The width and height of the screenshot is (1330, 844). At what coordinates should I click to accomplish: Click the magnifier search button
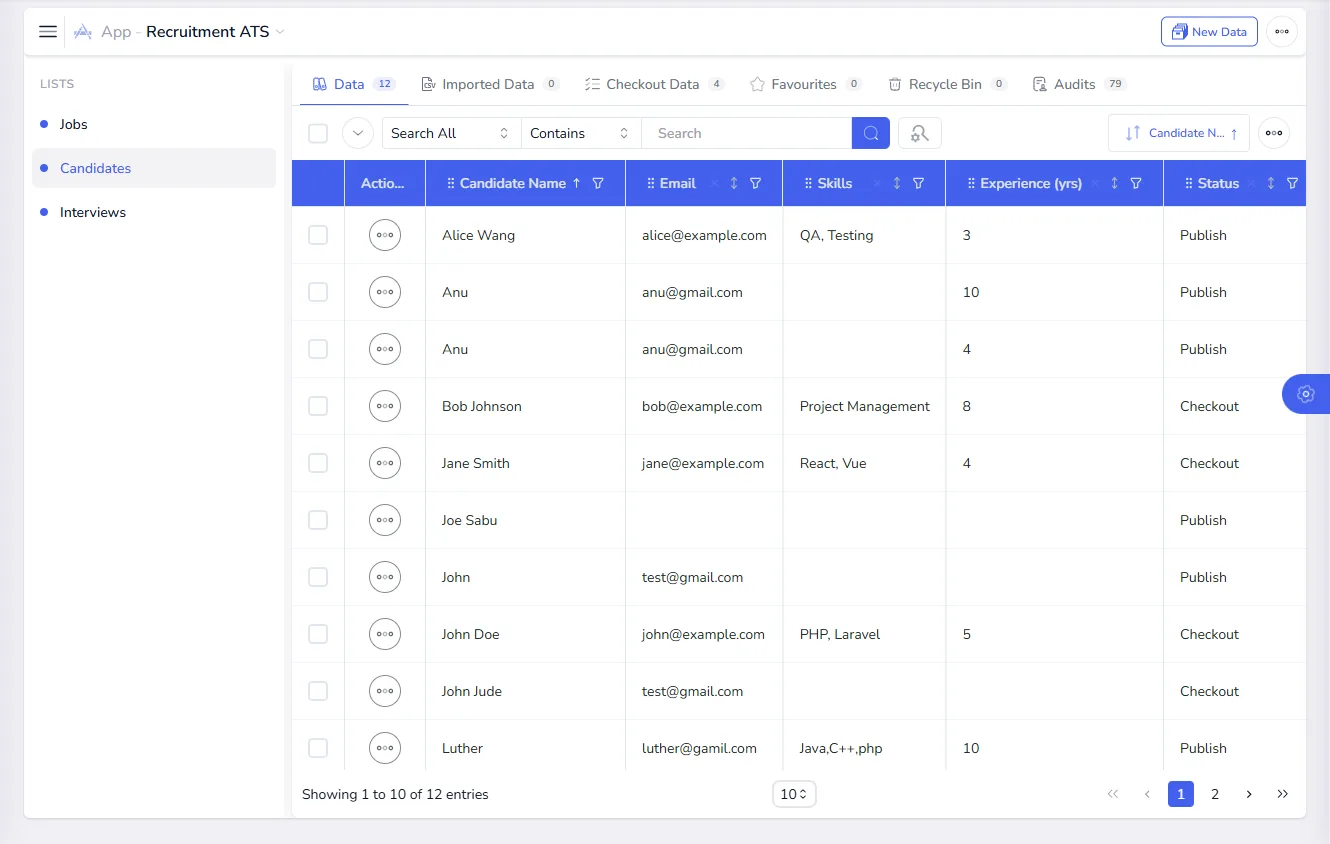(871, 133)
